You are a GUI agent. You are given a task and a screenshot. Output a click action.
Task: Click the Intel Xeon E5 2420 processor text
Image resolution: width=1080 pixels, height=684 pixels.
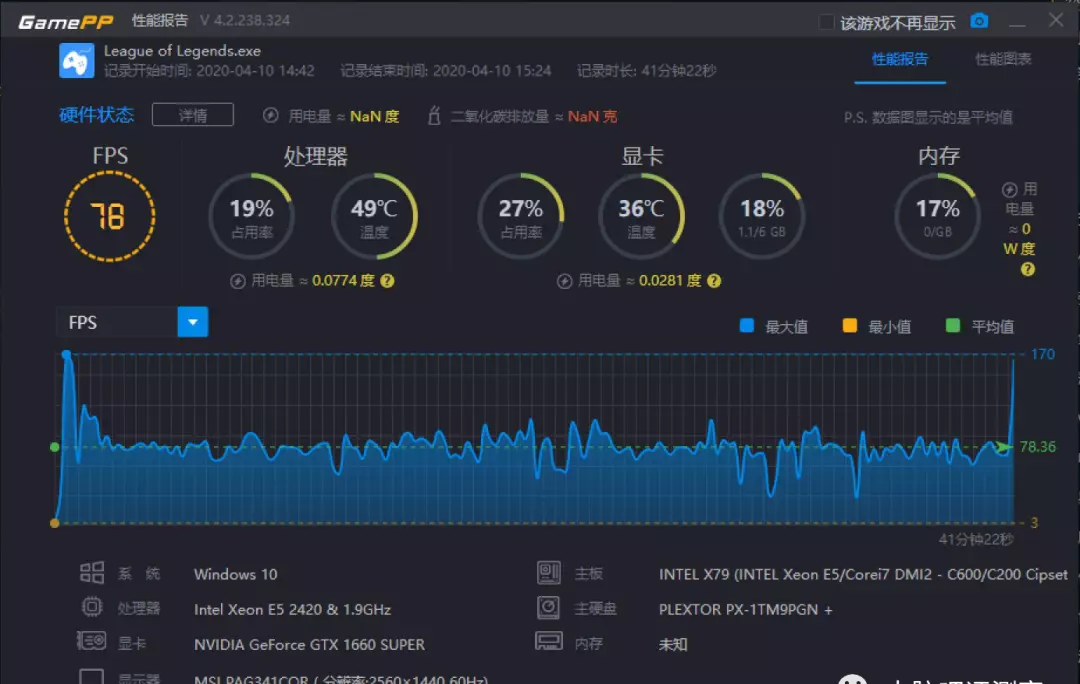click(x=292, y=610)
